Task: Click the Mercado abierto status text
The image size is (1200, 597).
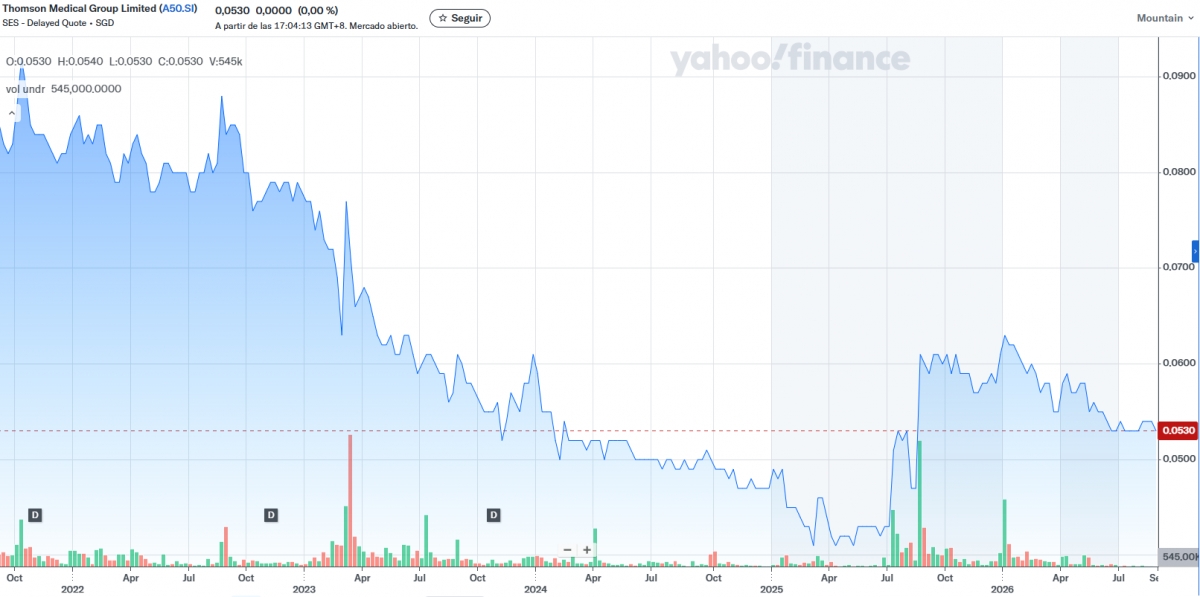Action: (x=382, y=26)
